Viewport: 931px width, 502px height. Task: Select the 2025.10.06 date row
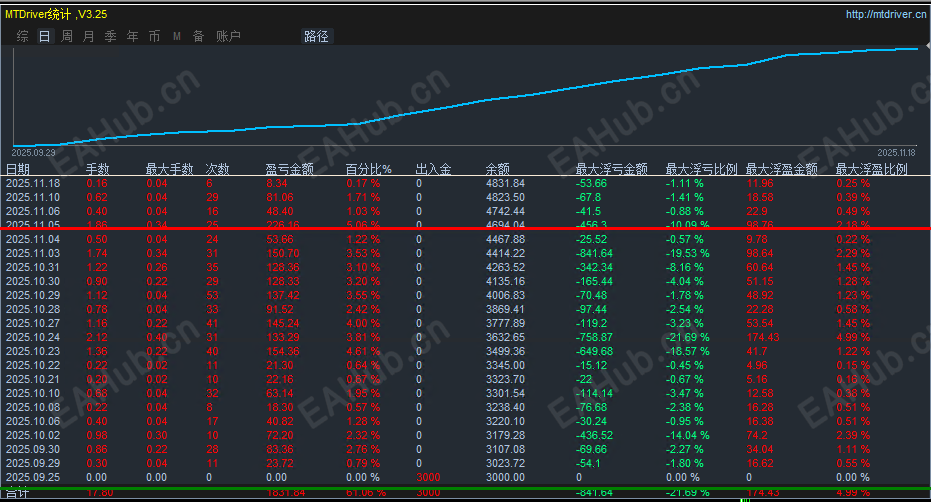466,421
